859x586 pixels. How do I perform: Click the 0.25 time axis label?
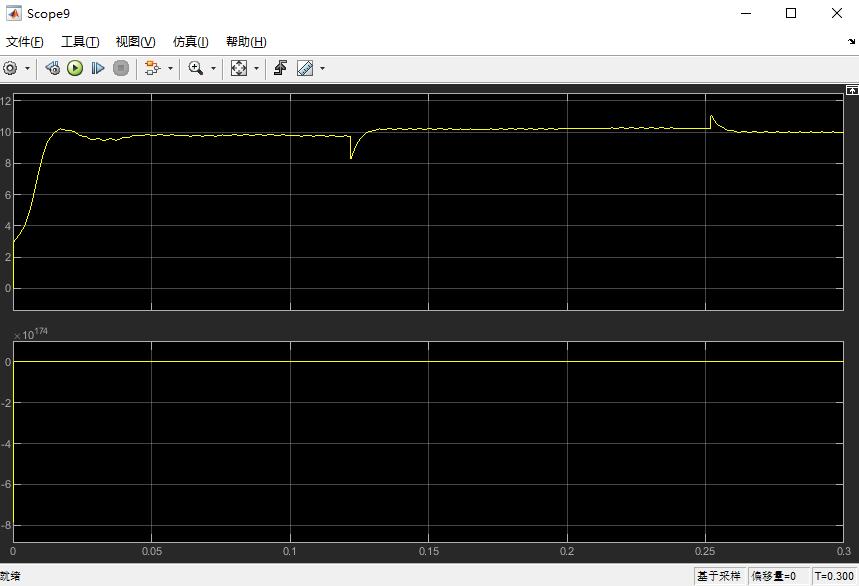[705, 551]
